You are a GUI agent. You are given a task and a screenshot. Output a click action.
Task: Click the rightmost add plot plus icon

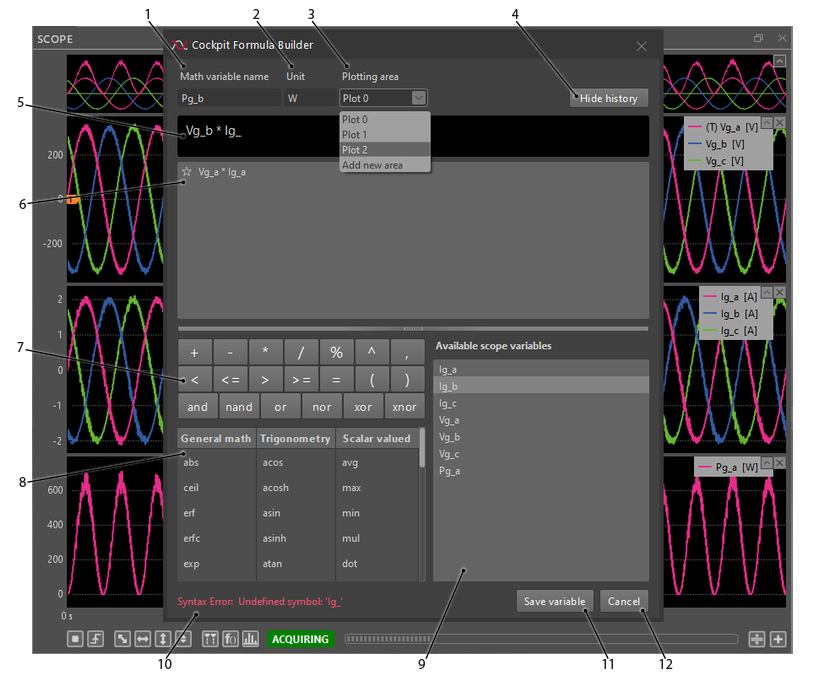tap(778, 639)
